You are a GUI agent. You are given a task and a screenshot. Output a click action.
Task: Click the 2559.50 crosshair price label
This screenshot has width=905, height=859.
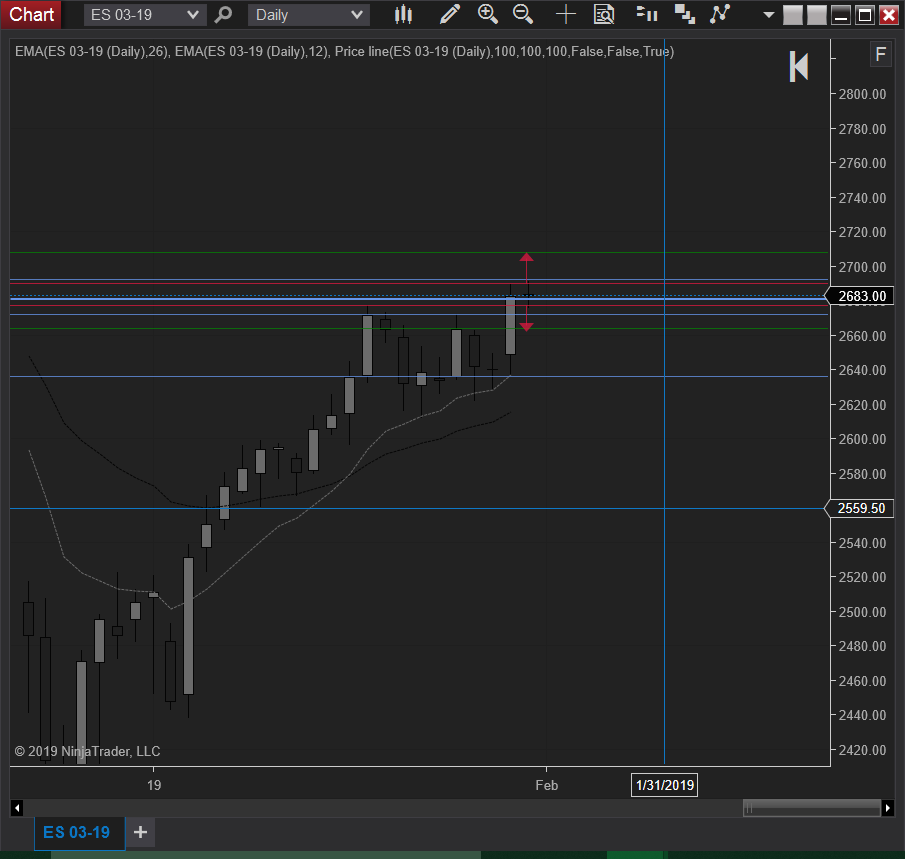(859, 508)
